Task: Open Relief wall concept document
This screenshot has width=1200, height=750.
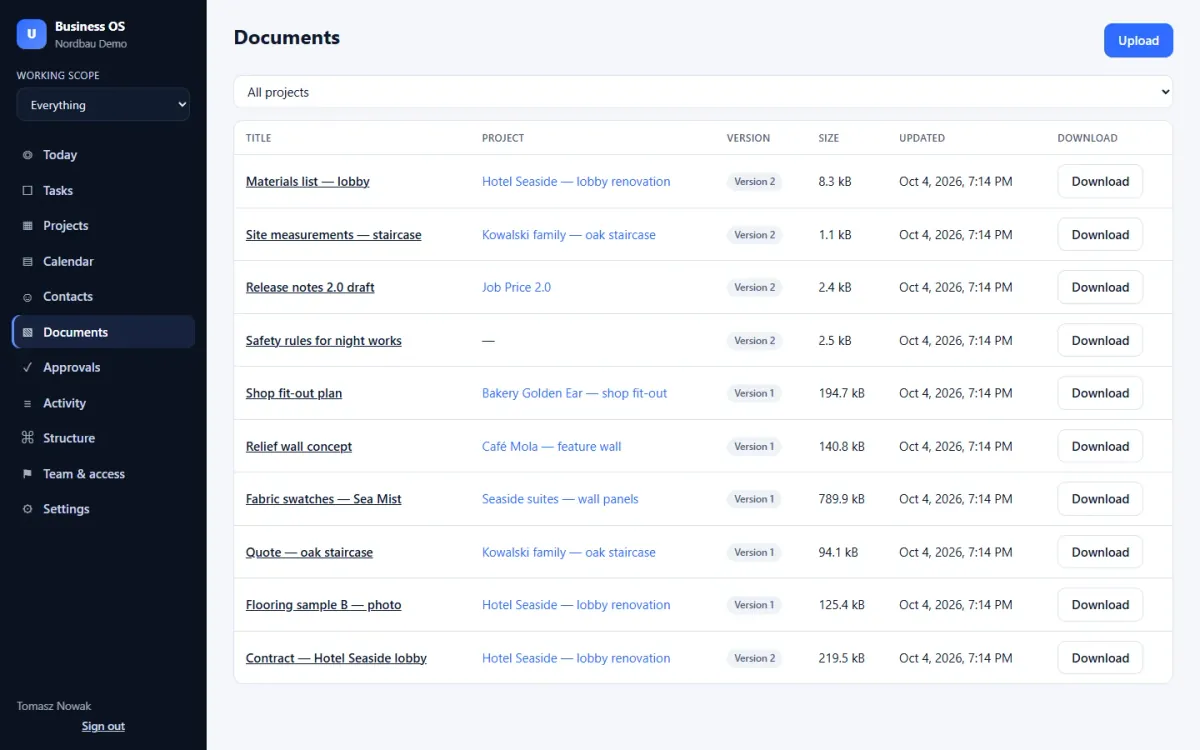Action: 299,446
